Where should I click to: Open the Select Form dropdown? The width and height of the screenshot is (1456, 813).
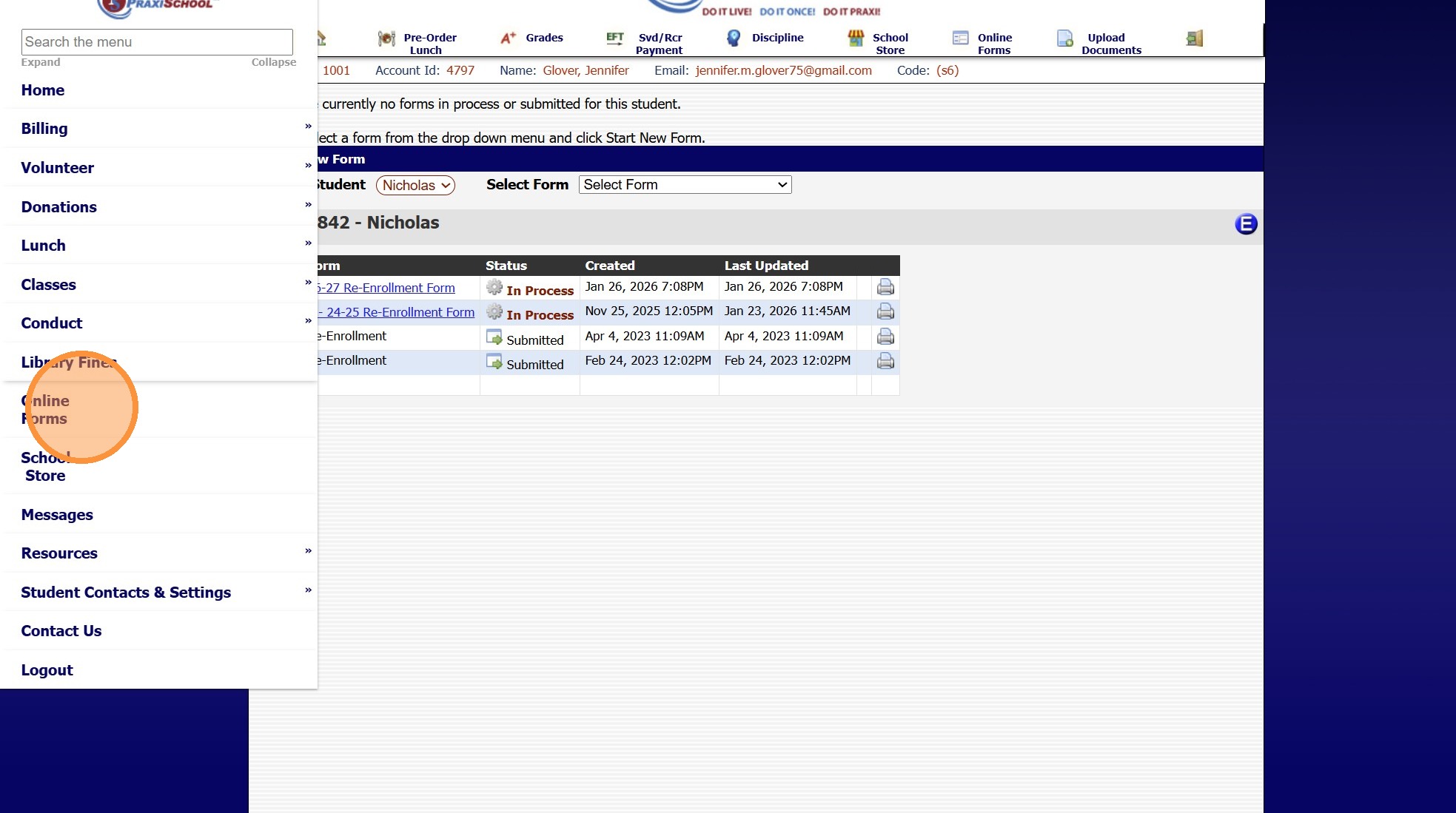[x=685, y=184]
